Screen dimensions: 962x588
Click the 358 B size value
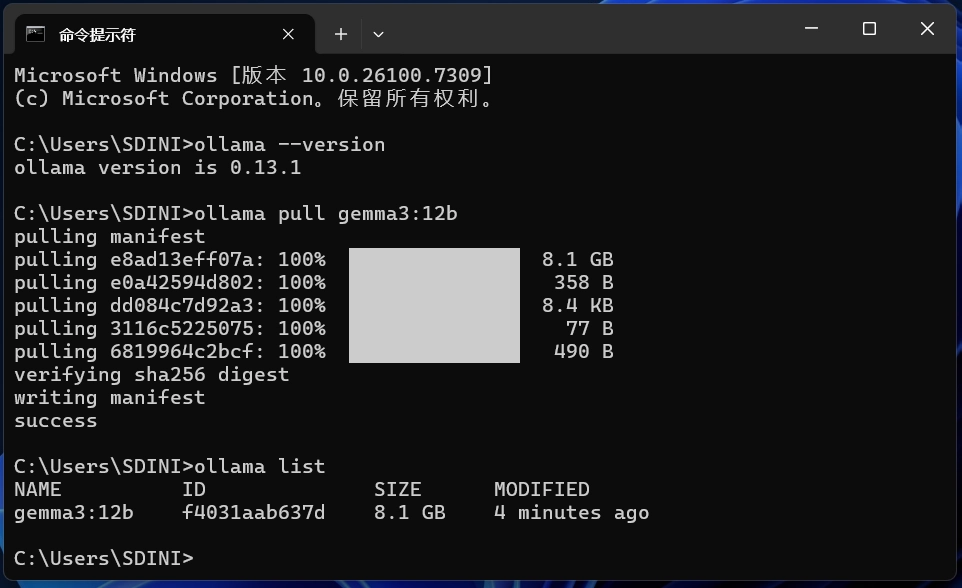coord(583,282)
